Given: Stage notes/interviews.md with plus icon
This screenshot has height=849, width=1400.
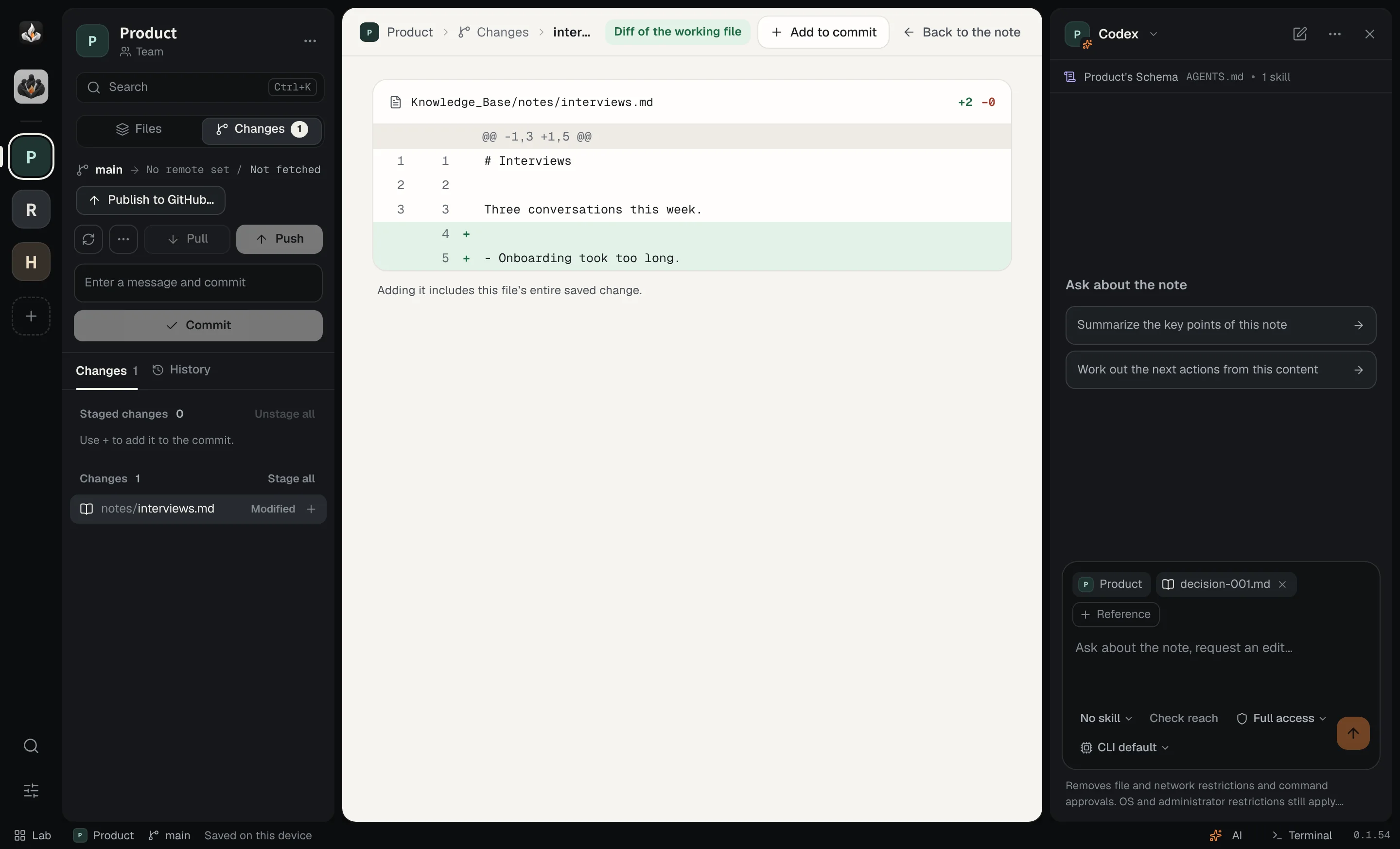Looking at the screenshot, I should (x=311, y=509).
